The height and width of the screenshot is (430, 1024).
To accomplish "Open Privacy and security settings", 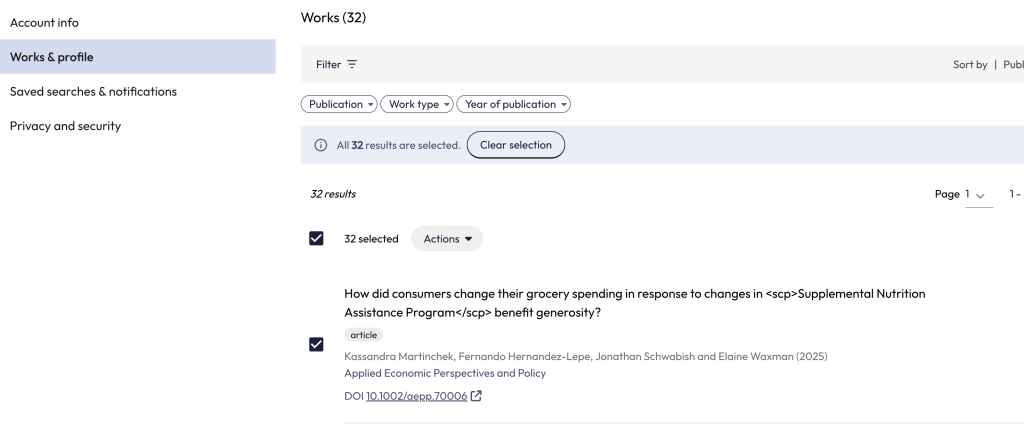I will point(65,126).
